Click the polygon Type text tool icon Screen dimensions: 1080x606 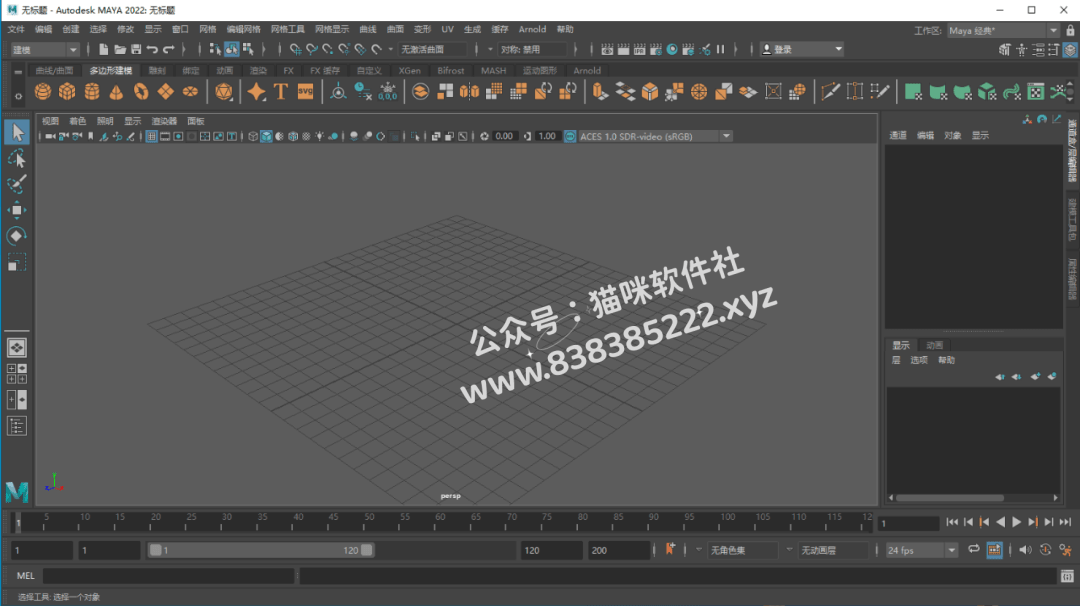tap(280, 92)
